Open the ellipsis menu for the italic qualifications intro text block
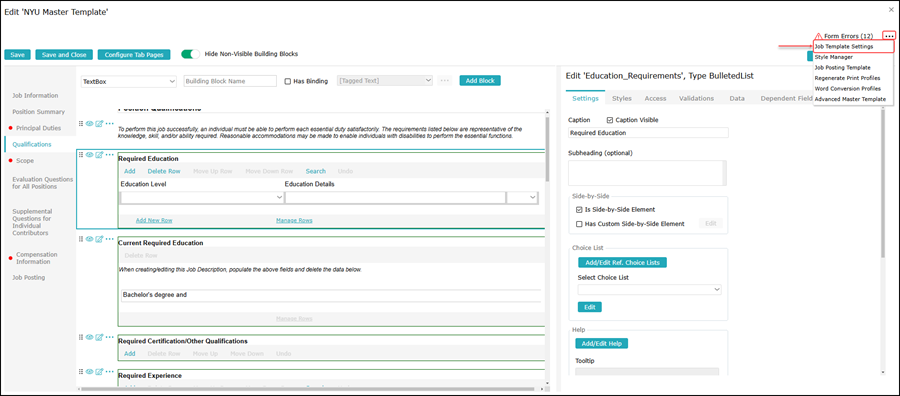The image size is (900, 396). point(109,123)
